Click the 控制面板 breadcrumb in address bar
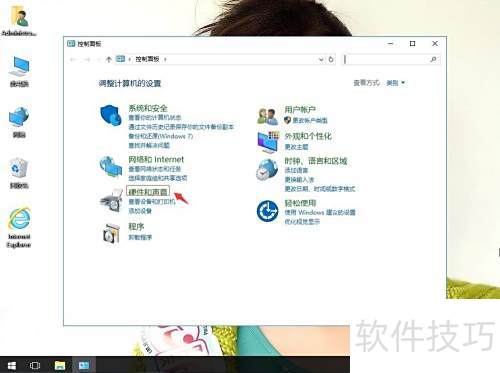 [147, 59]
